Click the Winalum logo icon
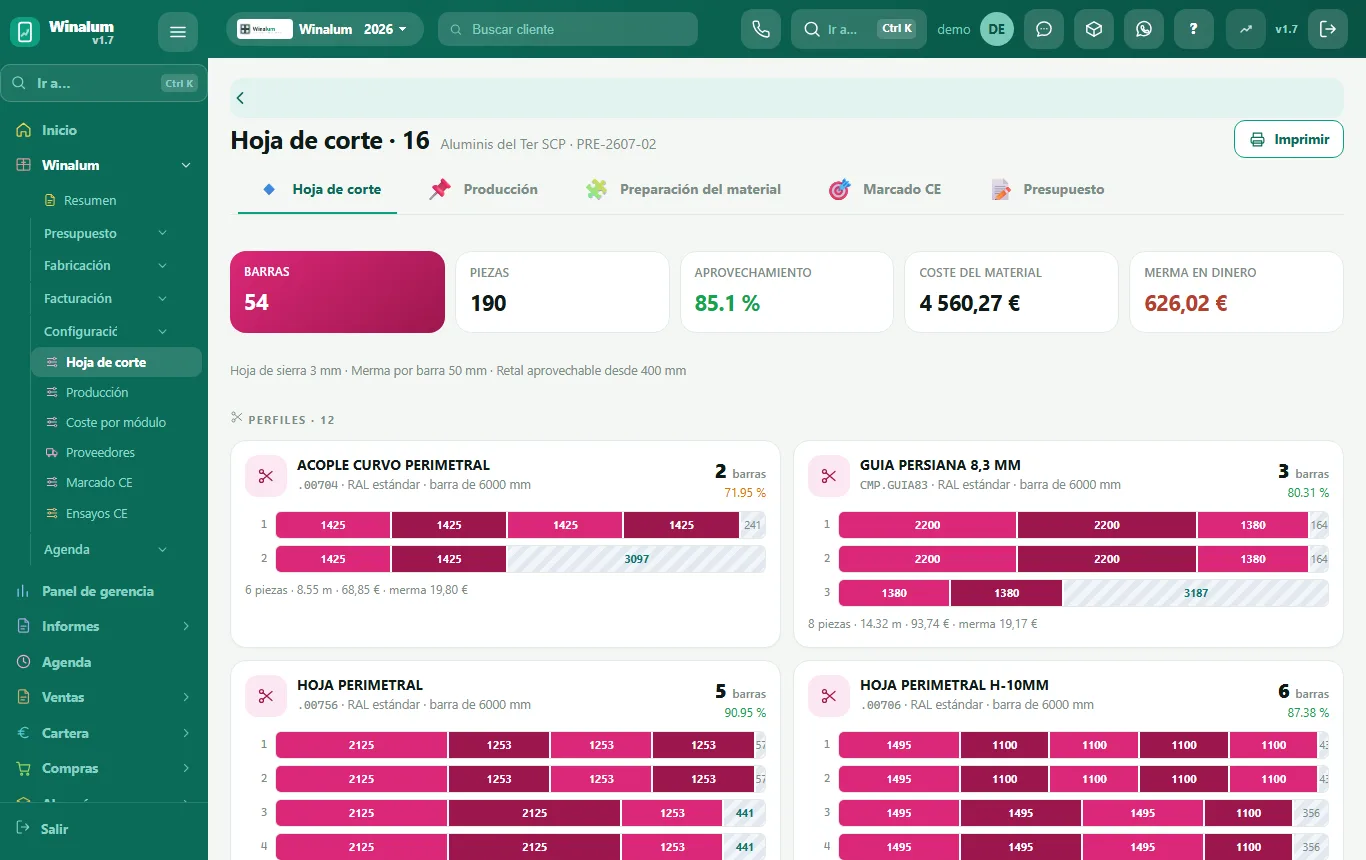Image resolution: width=1366 pixels, height=860 pixels. coord(25,32)
